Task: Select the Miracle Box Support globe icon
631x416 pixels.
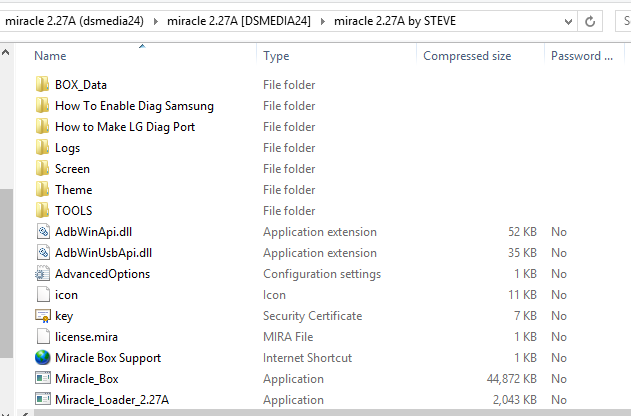Action: 42,357
